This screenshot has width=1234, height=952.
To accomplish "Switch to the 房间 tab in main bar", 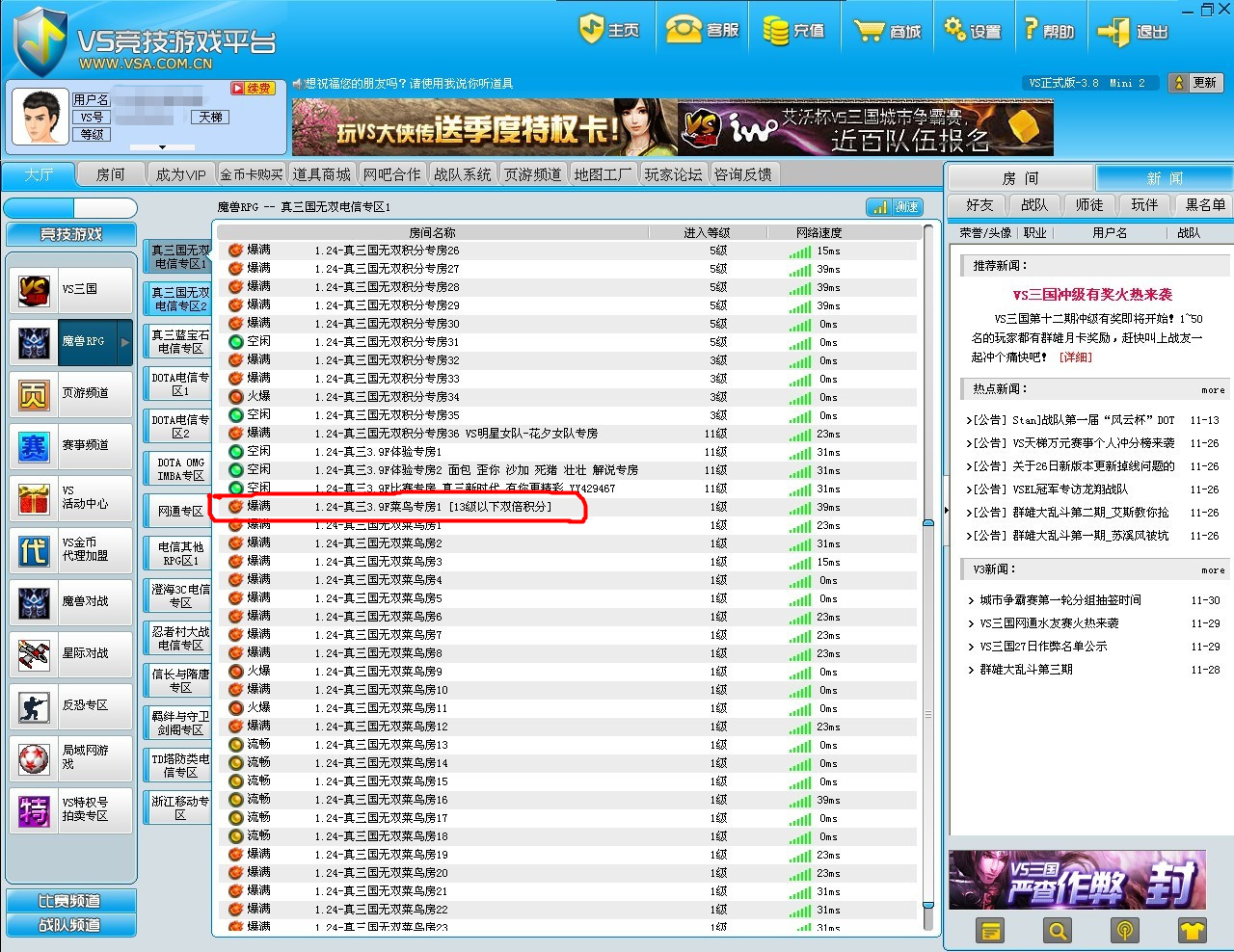I will (x=110, y=174).
